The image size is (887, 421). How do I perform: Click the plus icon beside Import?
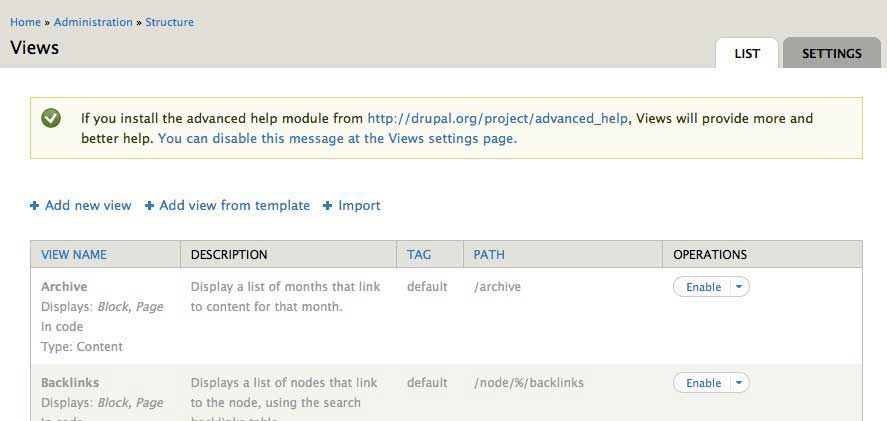coord(328,206)
